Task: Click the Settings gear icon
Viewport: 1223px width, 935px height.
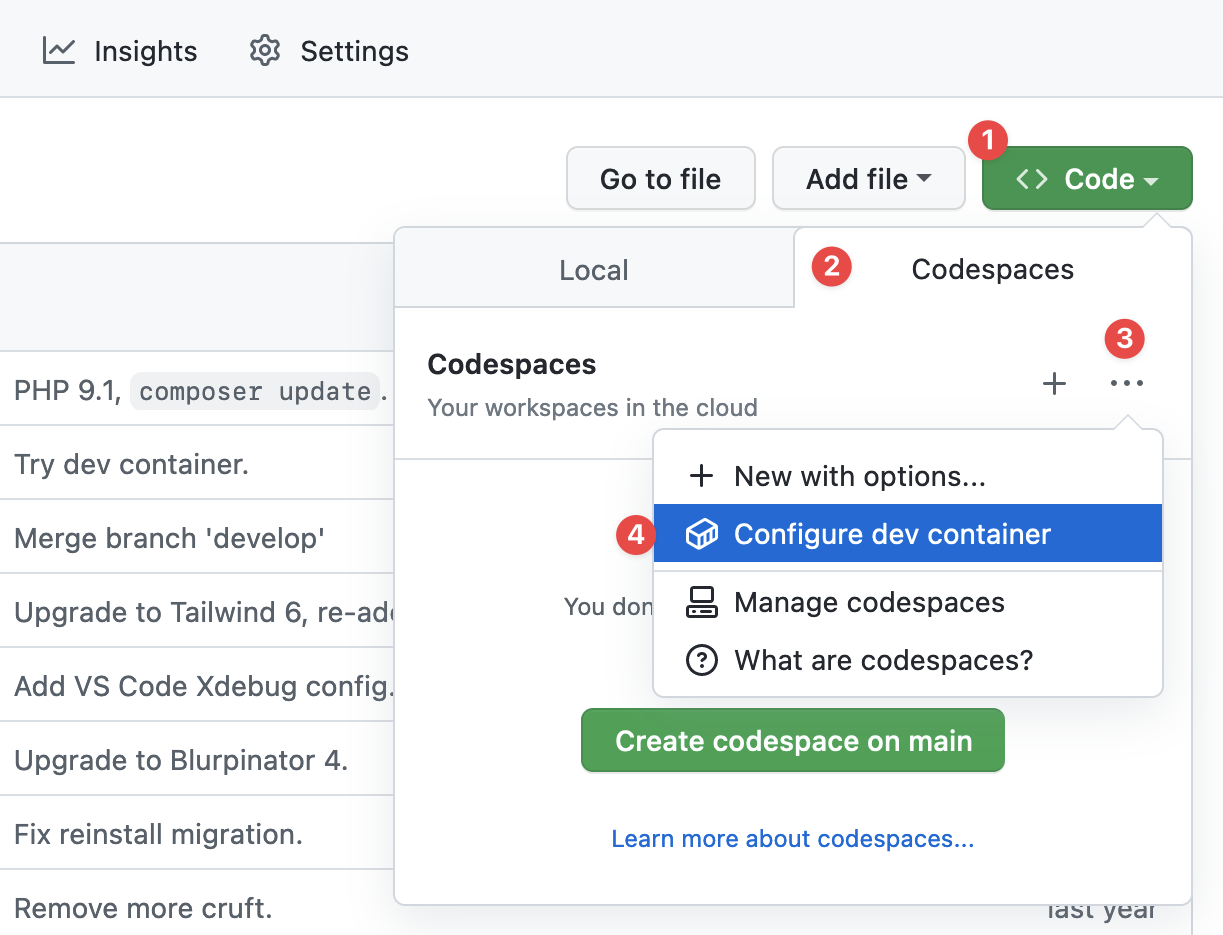Action: [x=265, y=51]
